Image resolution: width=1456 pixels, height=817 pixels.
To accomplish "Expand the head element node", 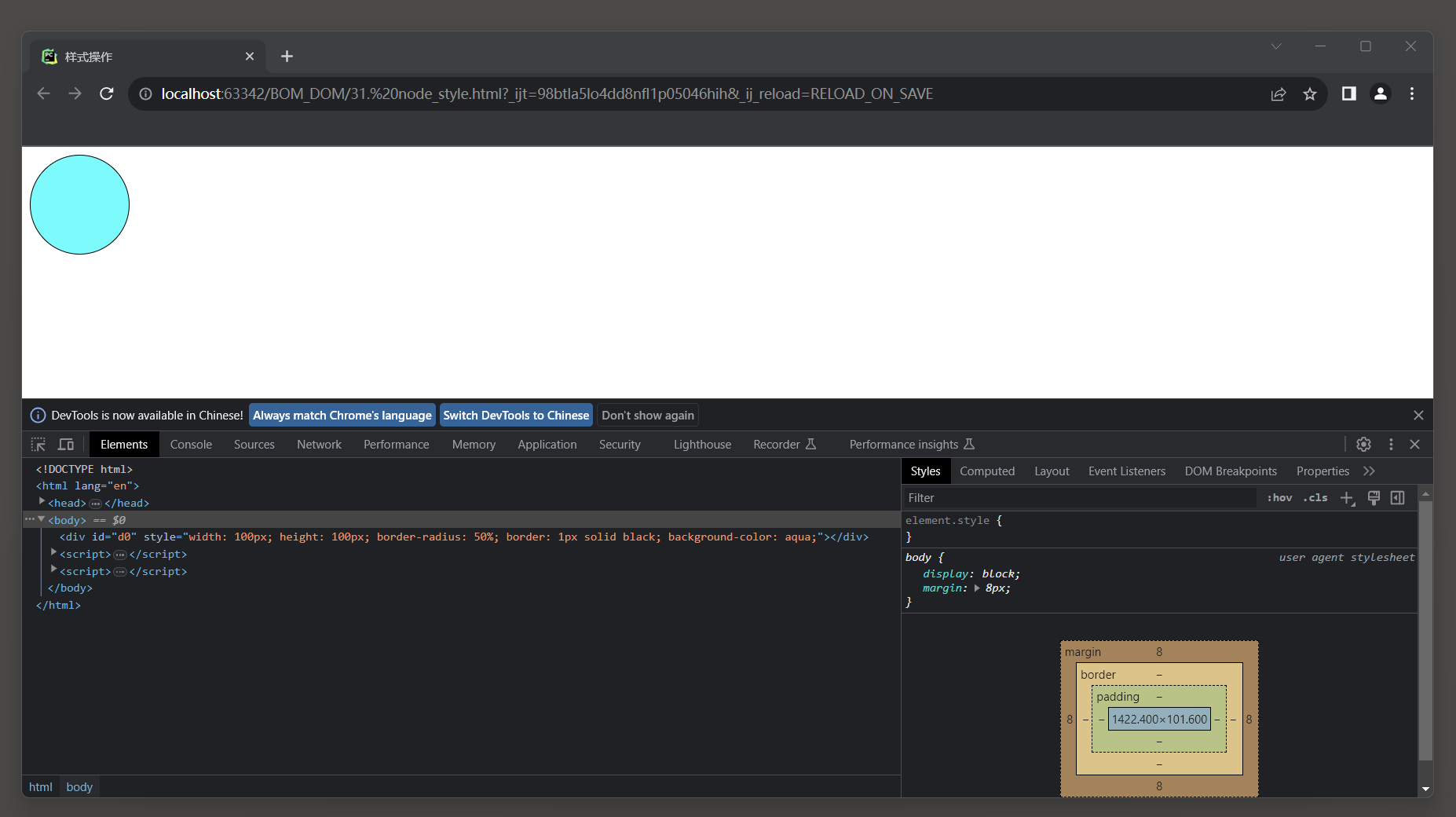I will tap(42, 501).
